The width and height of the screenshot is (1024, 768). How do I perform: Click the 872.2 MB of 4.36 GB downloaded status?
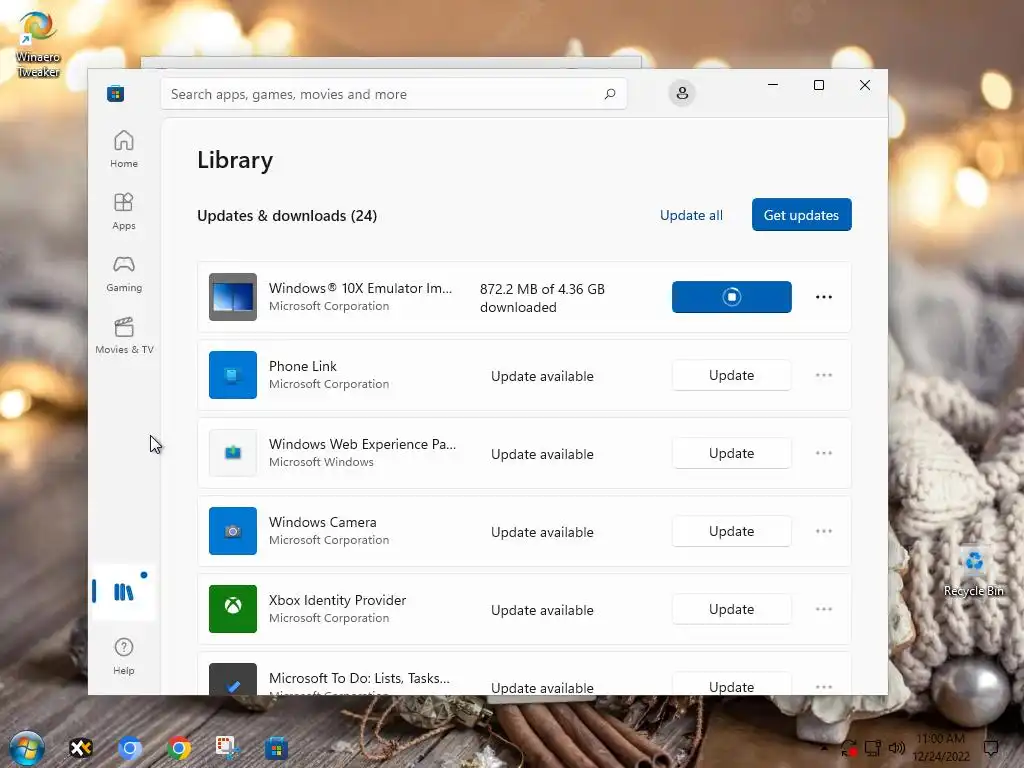click(x=542, y=298)
